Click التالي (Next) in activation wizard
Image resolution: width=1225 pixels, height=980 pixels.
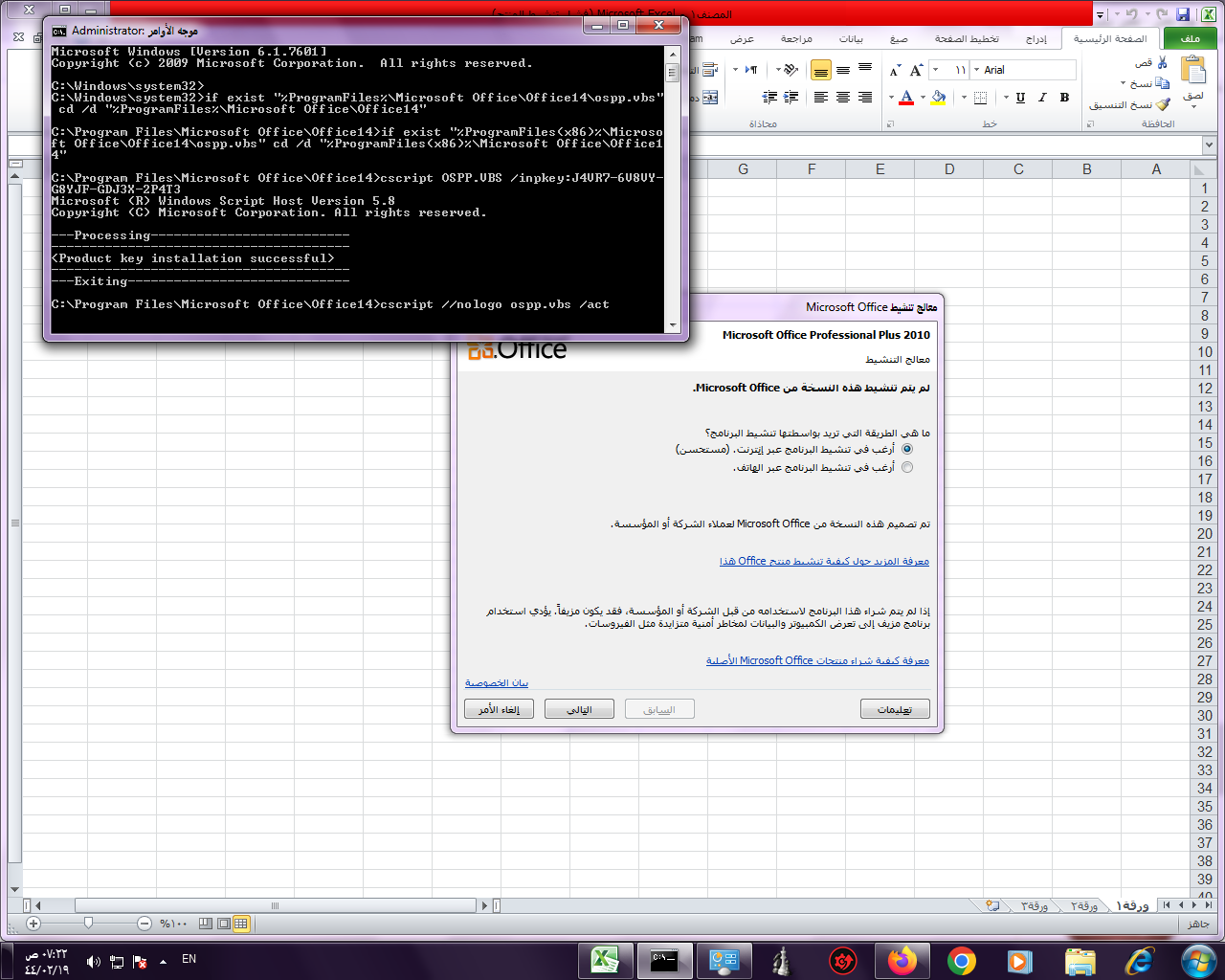(x=579, y=710)
